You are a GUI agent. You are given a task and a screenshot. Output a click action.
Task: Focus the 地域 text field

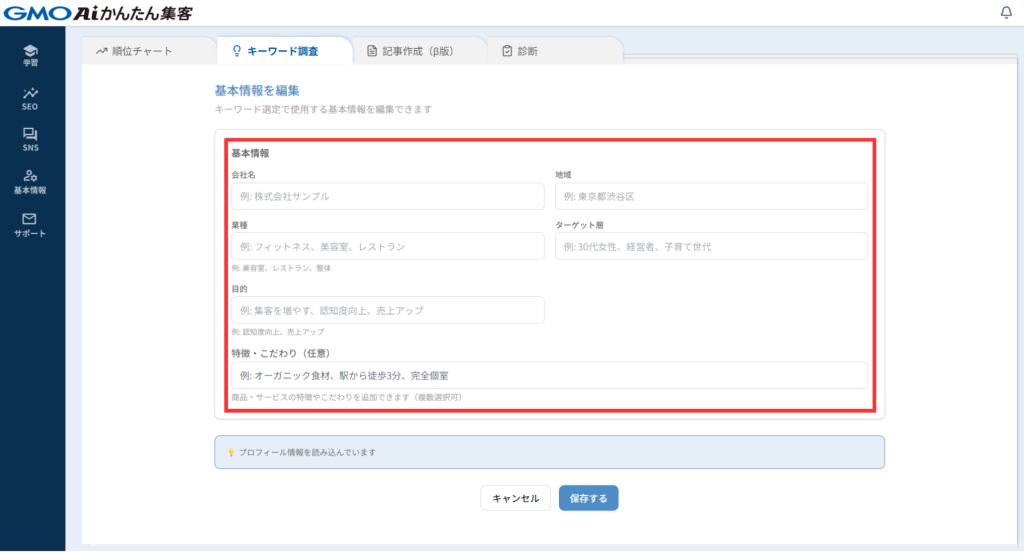(711, 196)
